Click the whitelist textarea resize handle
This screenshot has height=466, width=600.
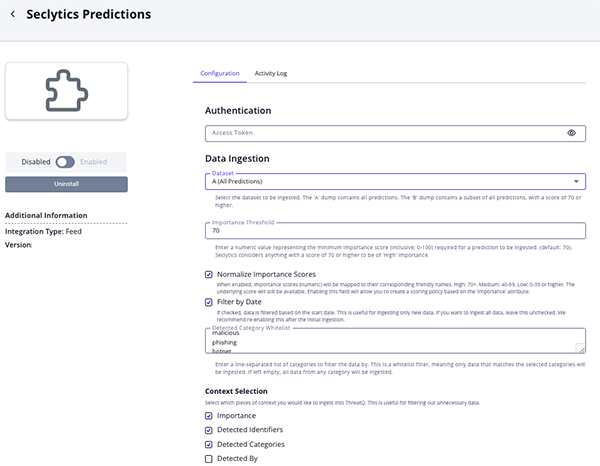[580, 348]
